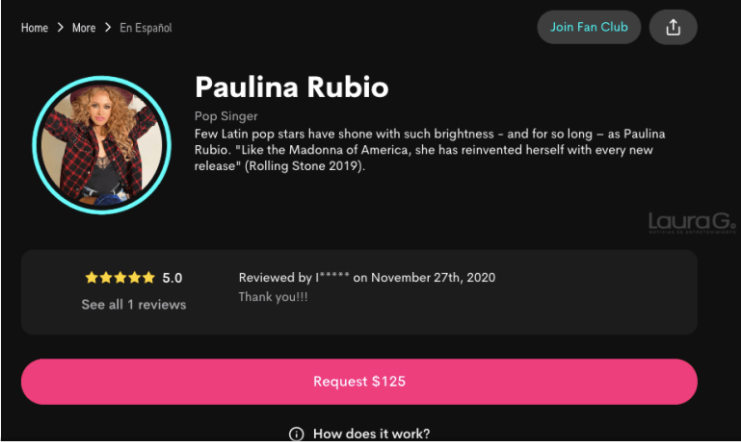Open the More breadcrumb link

[x=84, y=28]
